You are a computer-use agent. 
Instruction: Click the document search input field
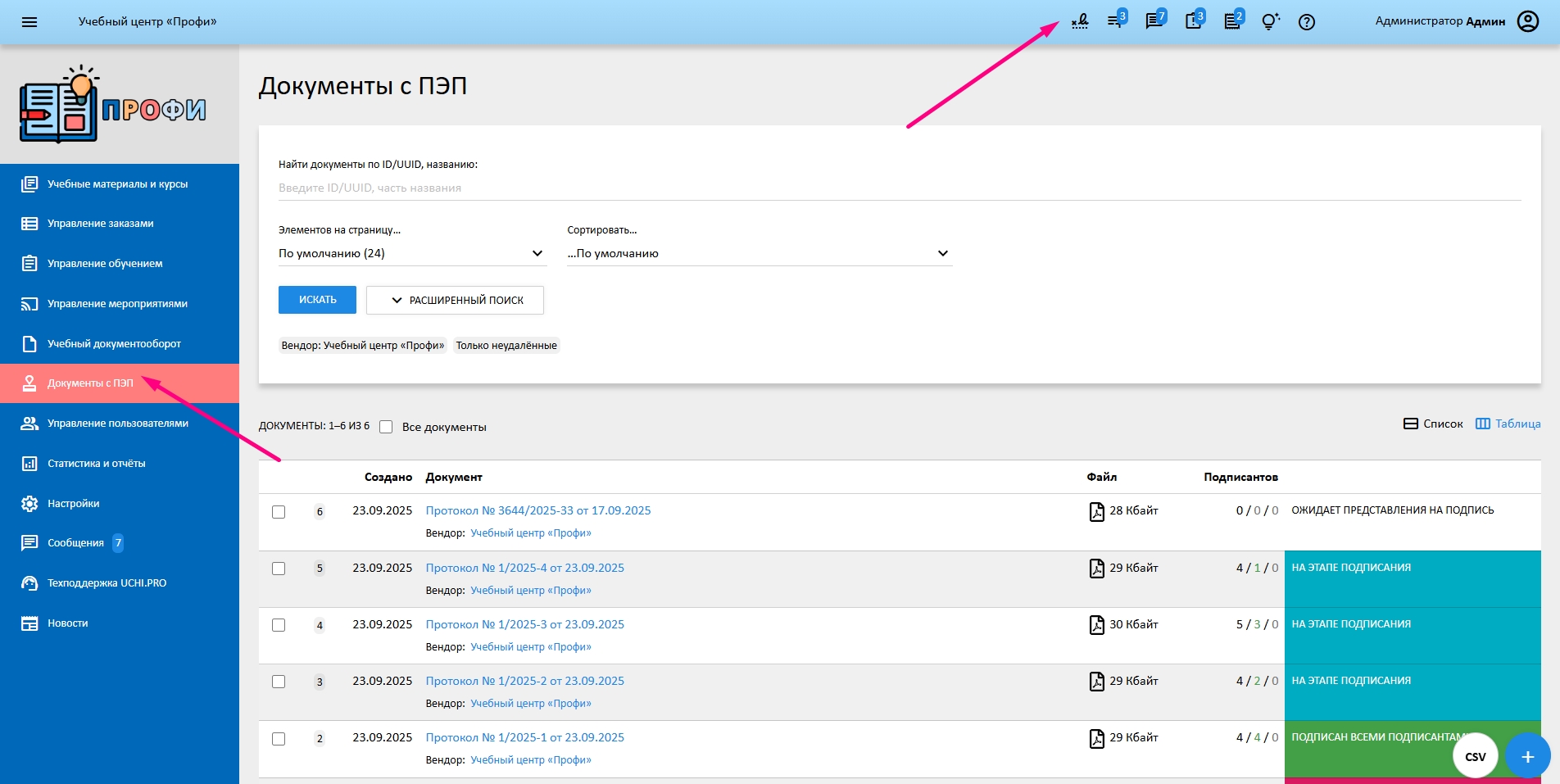(899, 188)
